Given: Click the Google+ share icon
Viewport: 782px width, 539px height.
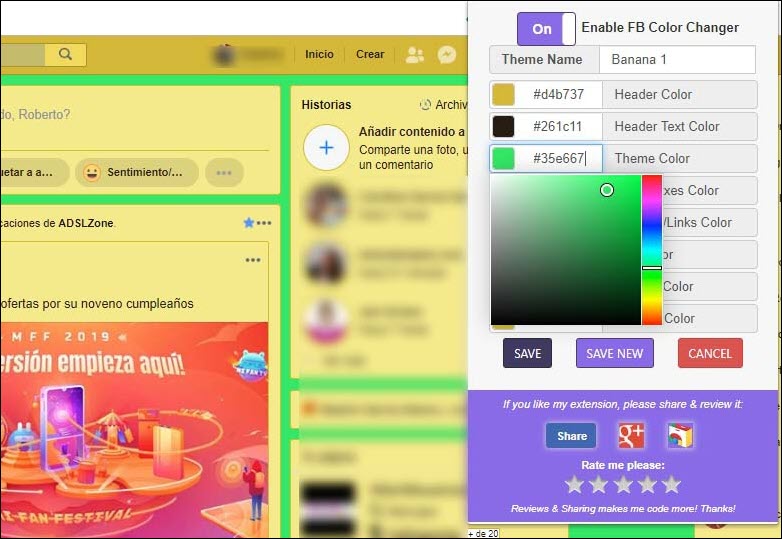Looking at the screenshot, I should (631, 436).
